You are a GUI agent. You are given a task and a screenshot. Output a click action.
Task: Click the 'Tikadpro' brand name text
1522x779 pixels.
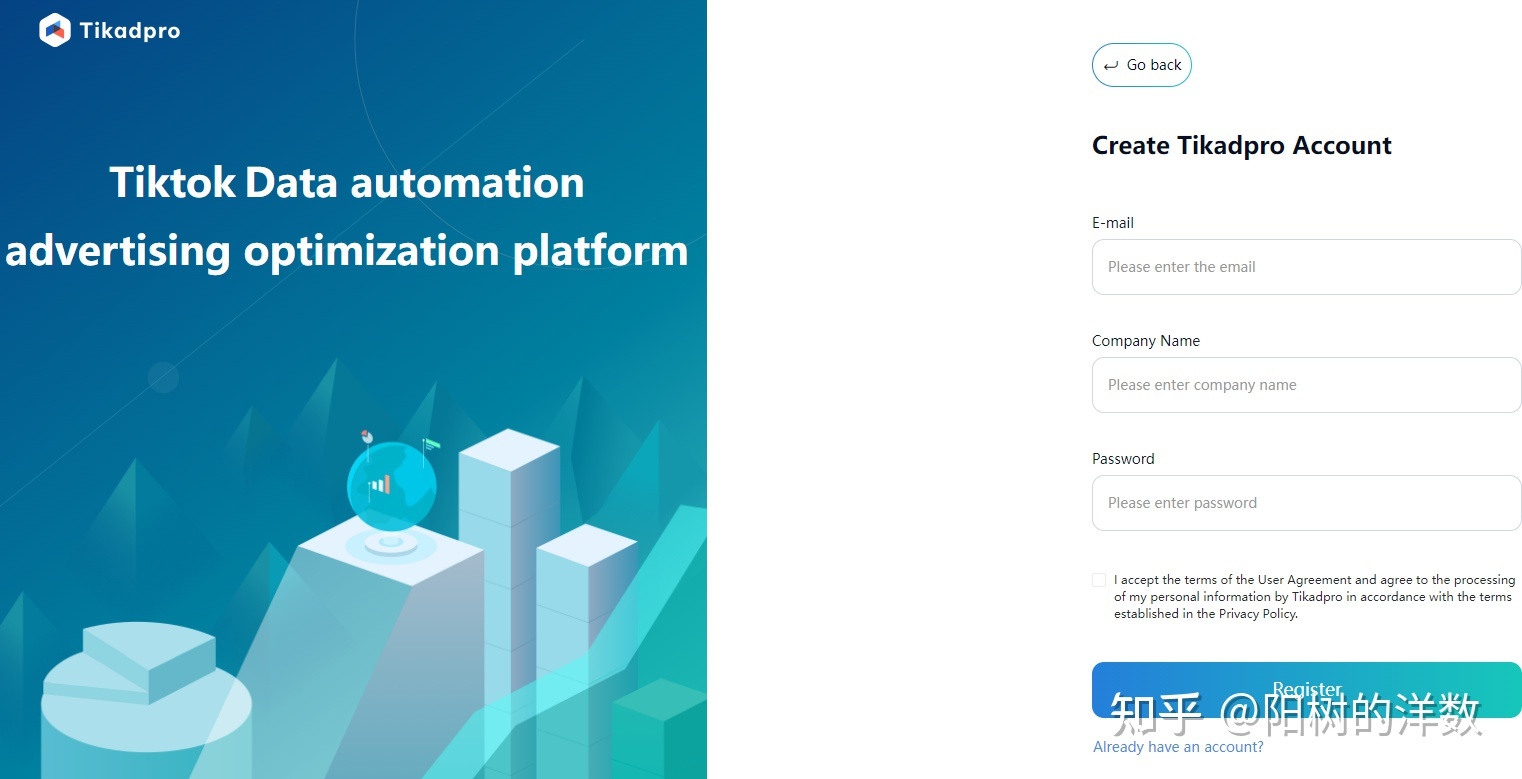130,31
